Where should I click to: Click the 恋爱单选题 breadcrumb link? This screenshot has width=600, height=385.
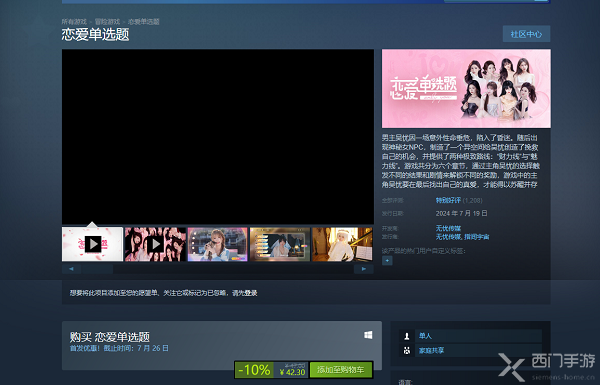pyautogui.click(x=143, y=22)
